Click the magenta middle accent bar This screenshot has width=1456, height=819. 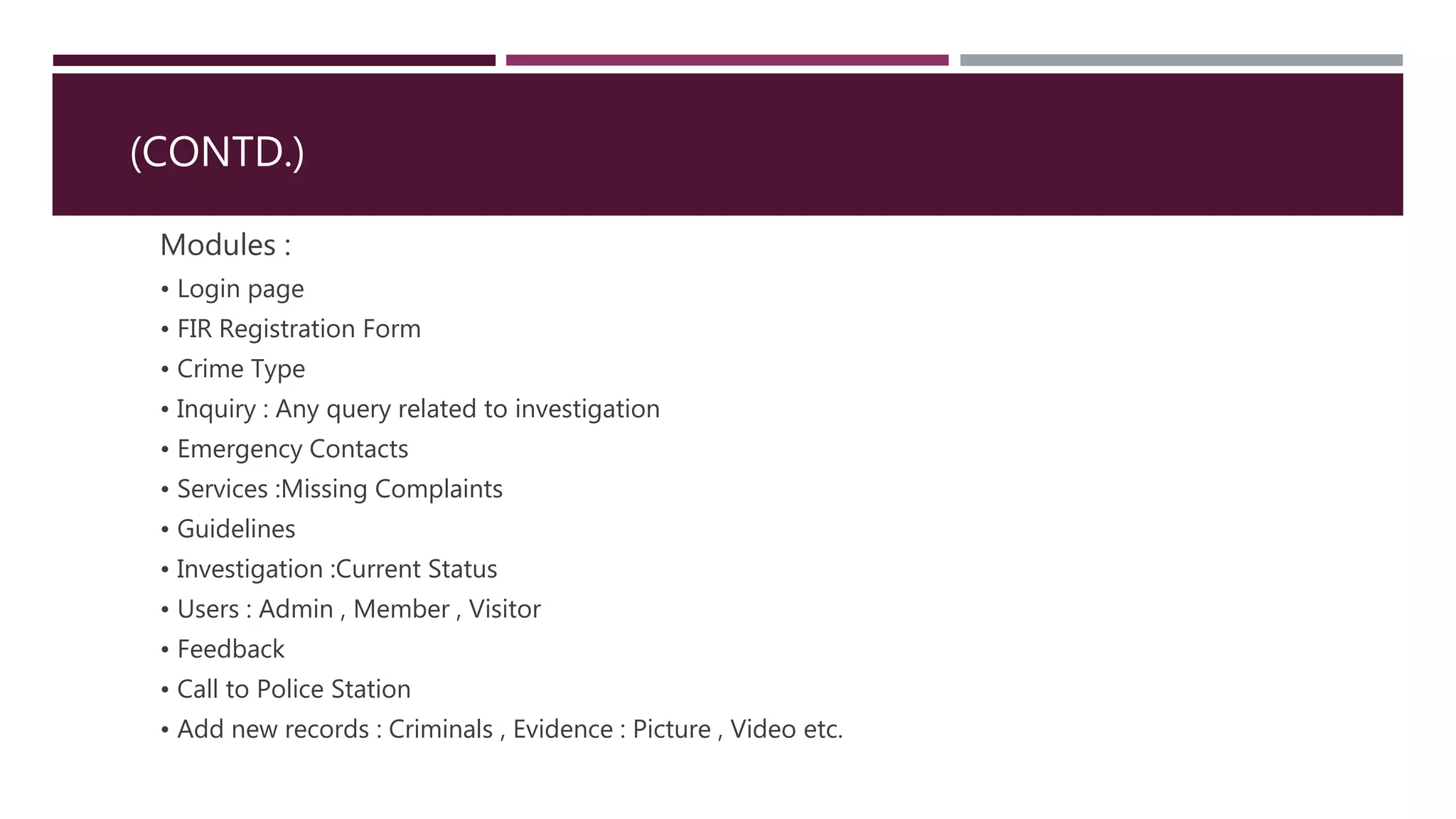[x=727, y=60]
